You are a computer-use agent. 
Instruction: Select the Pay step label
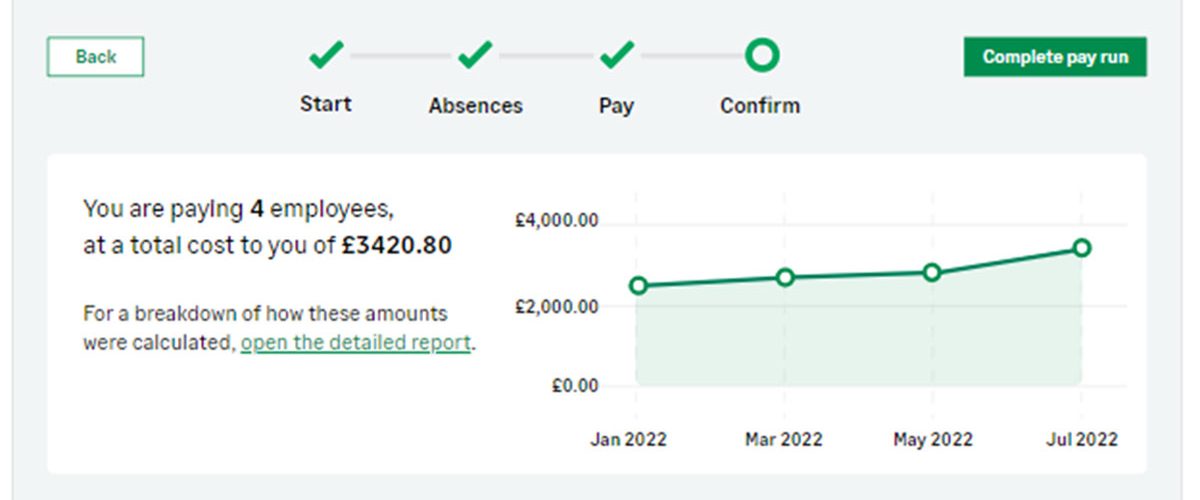616,106
